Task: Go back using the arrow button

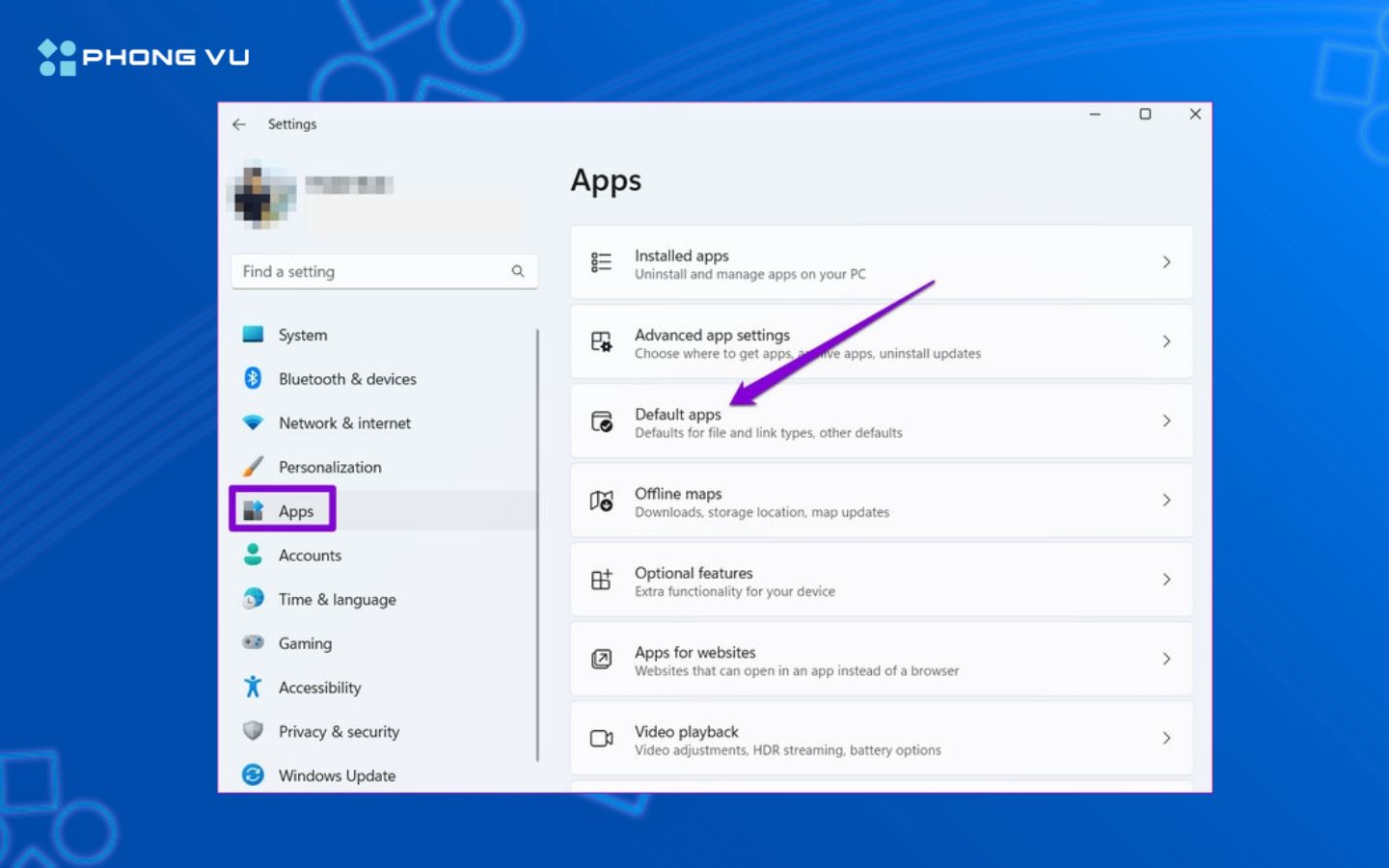Action: coord(239,124)
